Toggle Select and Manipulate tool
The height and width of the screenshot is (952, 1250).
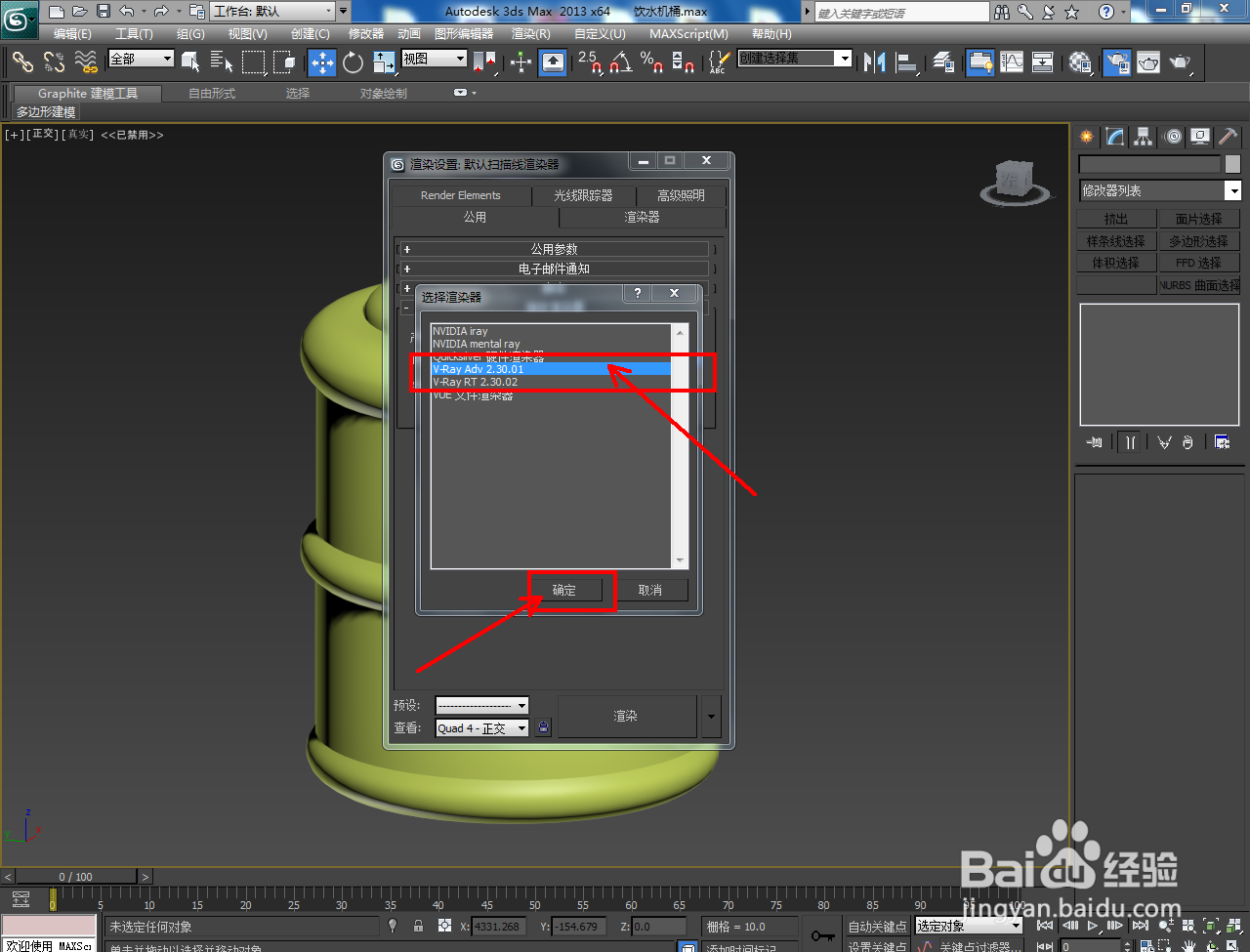[x=521, y=62]
